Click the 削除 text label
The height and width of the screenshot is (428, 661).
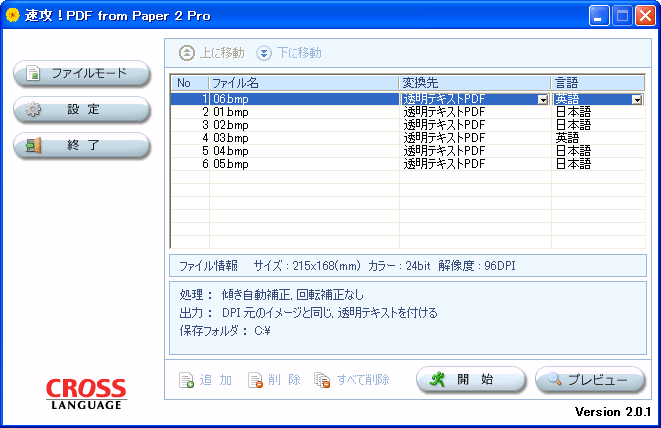(284, 380)
